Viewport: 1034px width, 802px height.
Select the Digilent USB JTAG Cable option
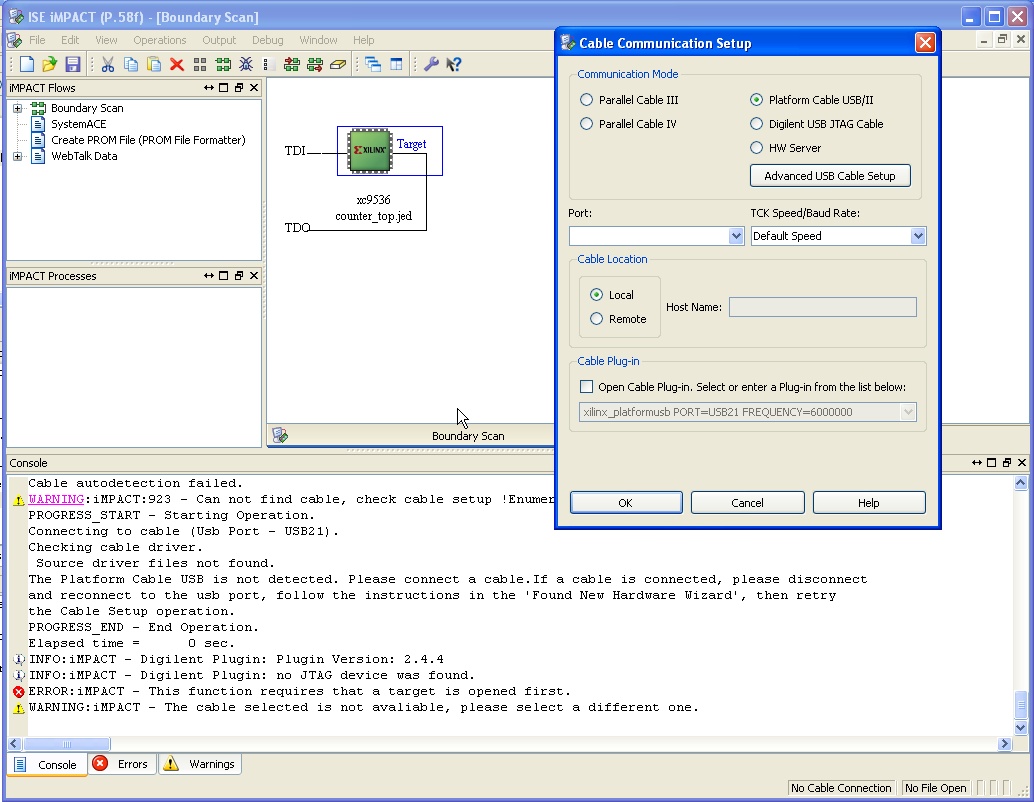coord(757,124)
